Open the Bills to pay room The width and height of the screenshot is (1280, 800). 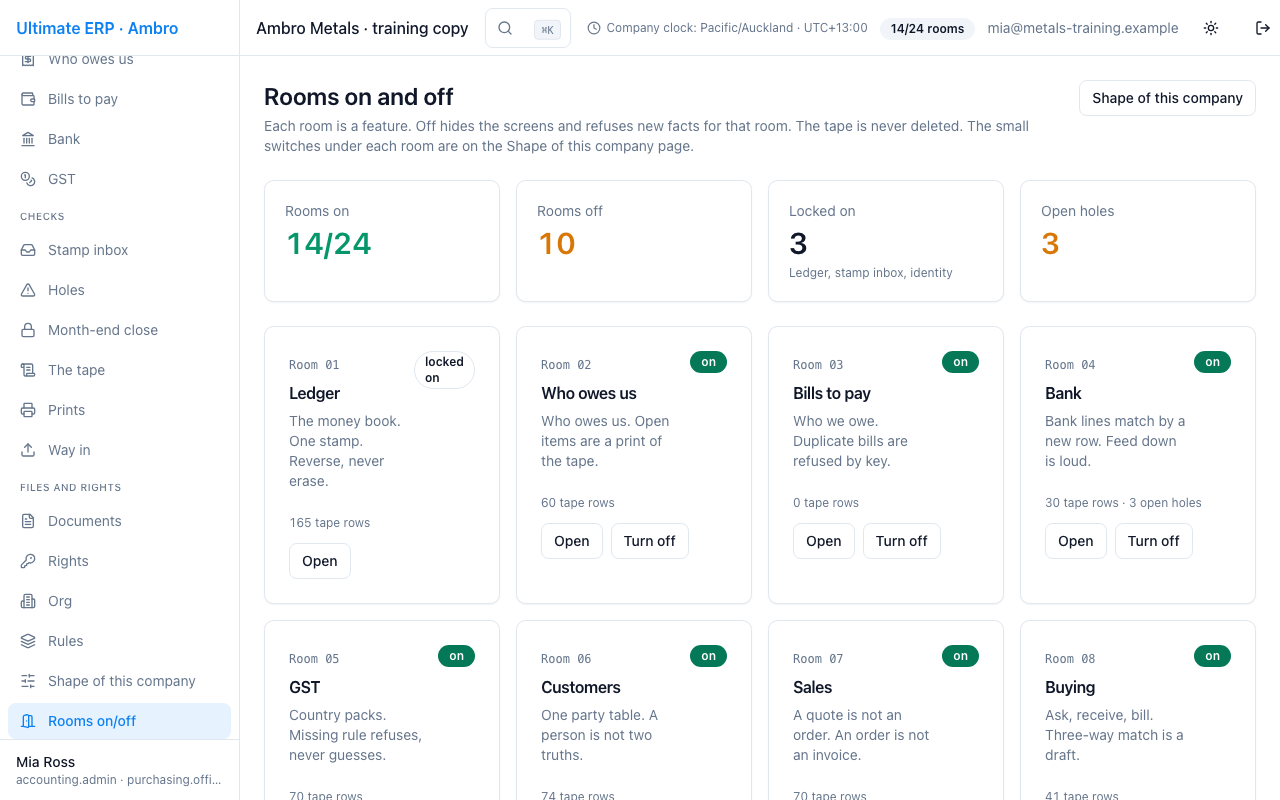(x=824, y=541)
